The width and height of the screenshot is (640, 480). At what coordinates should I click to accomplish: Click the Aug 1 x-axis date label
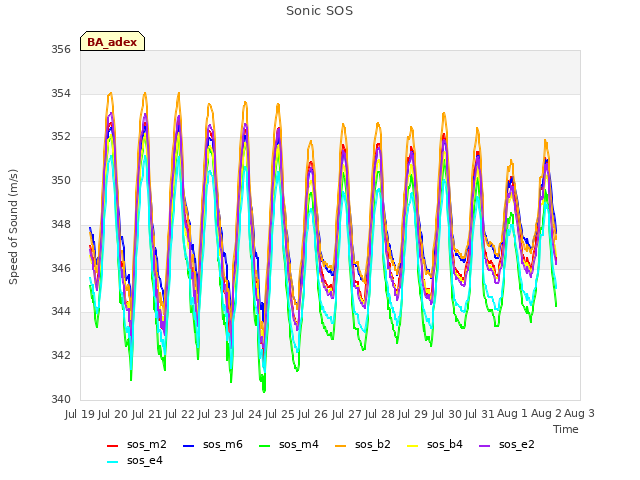pos(513,414)
